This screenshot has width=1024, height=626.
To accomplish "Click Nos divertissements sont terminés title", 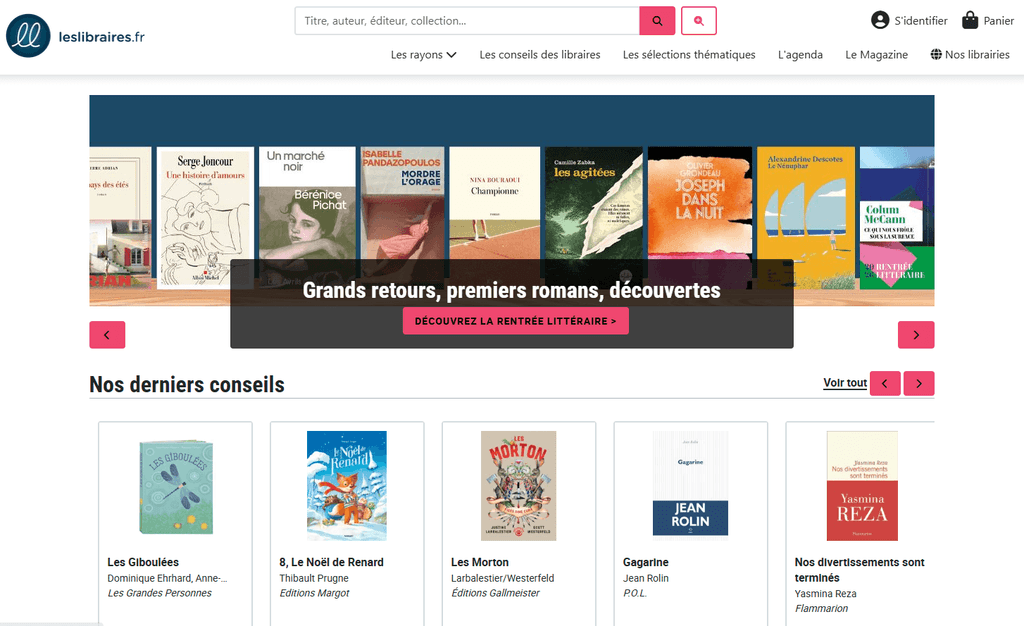I will pyautogui.click(x=859, y=570).
